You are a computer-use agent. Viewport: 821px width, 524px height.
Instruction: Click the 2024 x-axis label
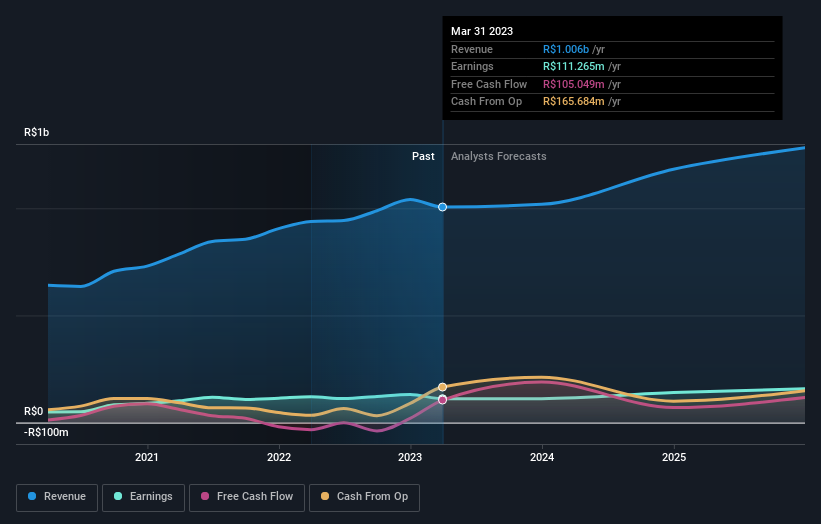[x=542, y=458]
